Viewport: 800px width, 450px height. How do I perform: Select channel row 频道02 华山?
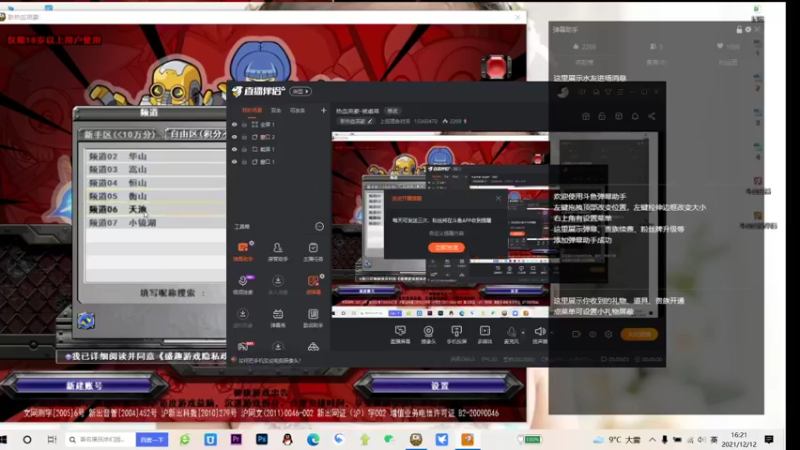(155, 156)
